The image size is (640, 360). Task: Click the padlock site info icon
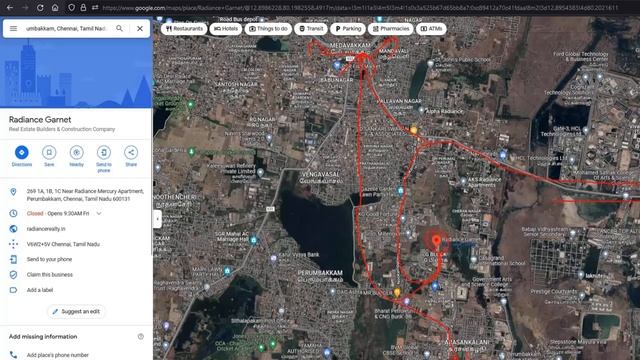click(x=83, y=7)
